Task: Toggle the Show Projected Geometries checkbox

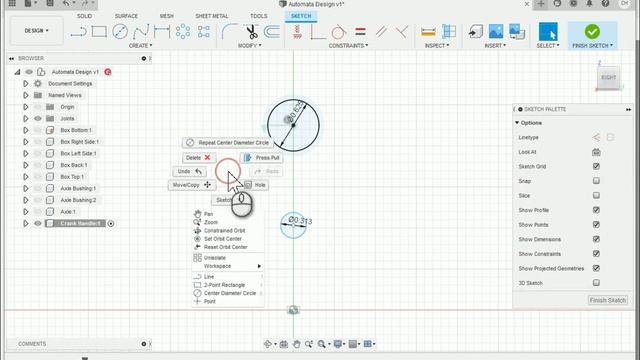Action: (596, 268)
